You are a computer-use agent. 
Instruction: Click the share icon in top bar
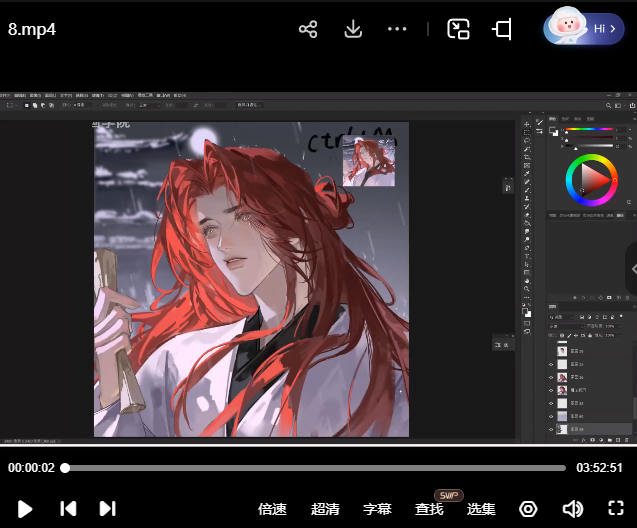point(308,29)
